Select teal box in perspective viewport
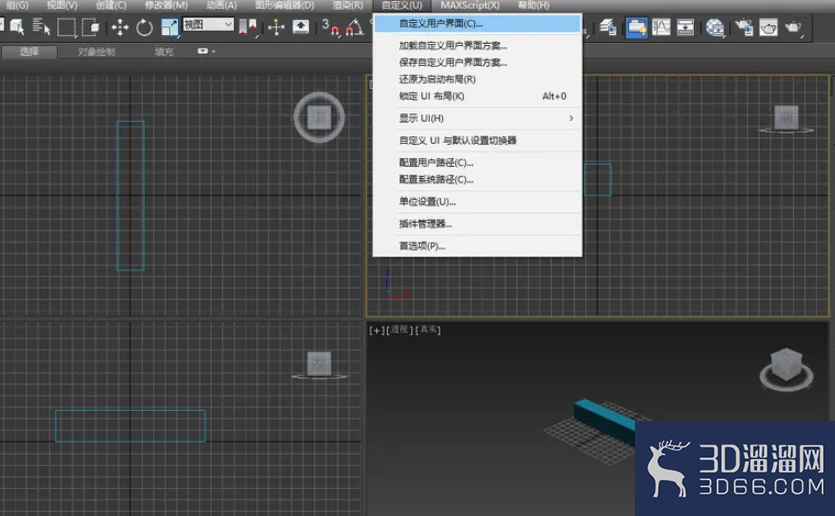The image size is (835, 516). (x=606, y=420)
